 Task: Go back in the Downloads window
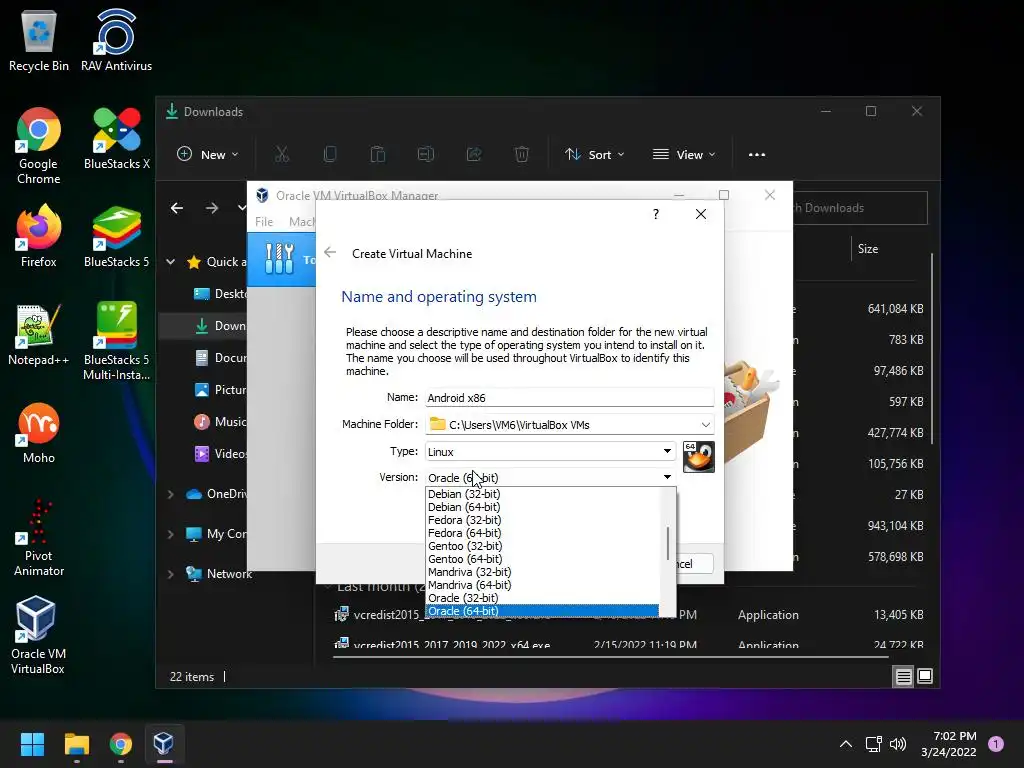point(177,208)
